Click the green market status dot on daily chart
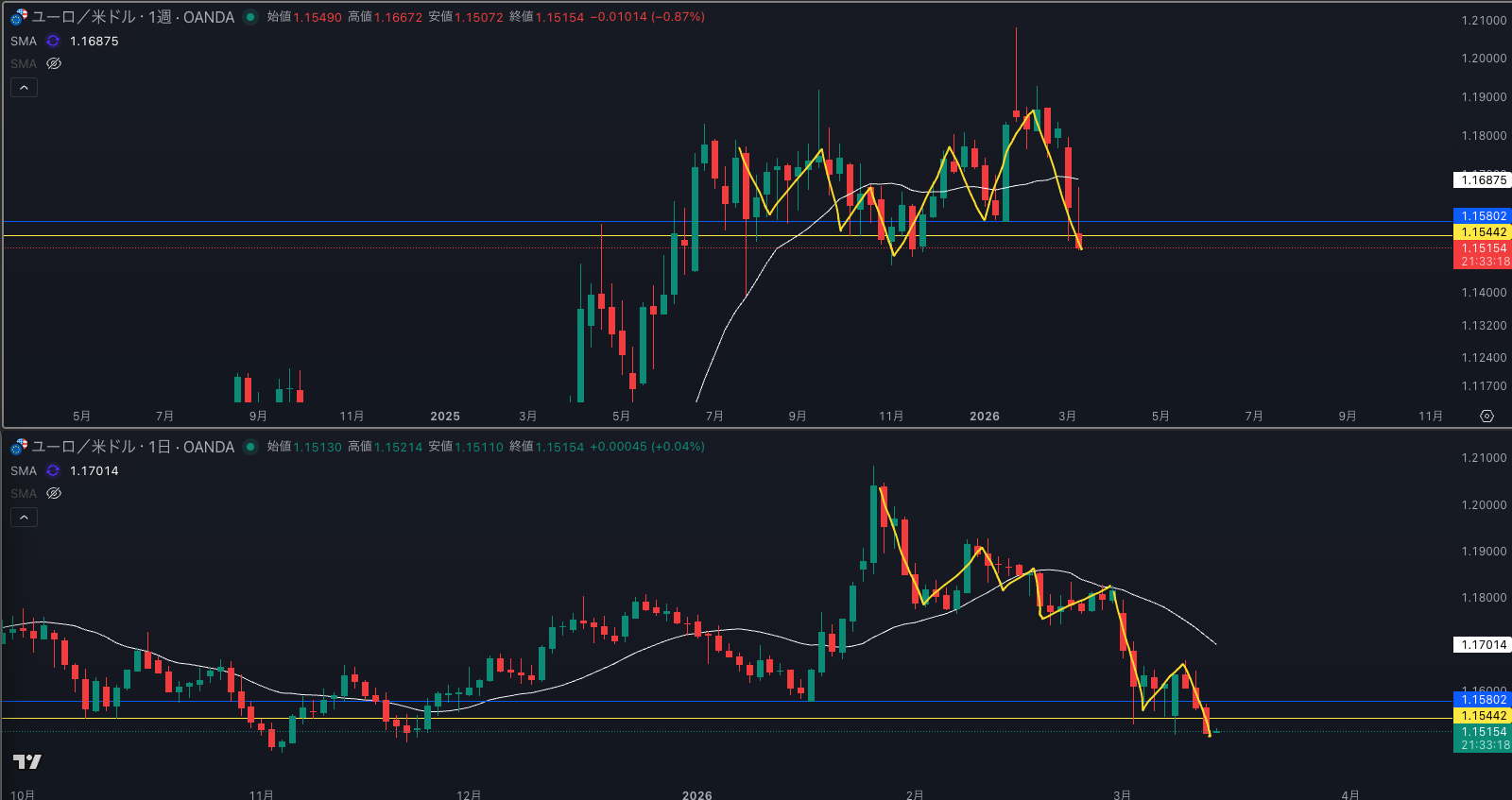 coord(250,447)
